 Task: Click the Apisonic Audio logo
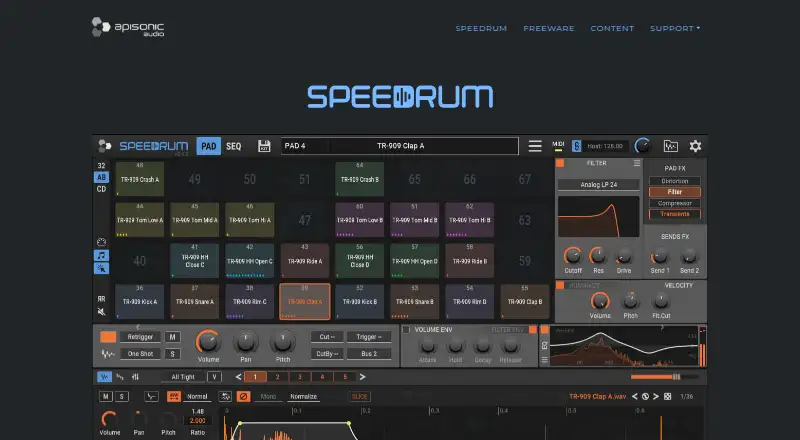(128, 27)
